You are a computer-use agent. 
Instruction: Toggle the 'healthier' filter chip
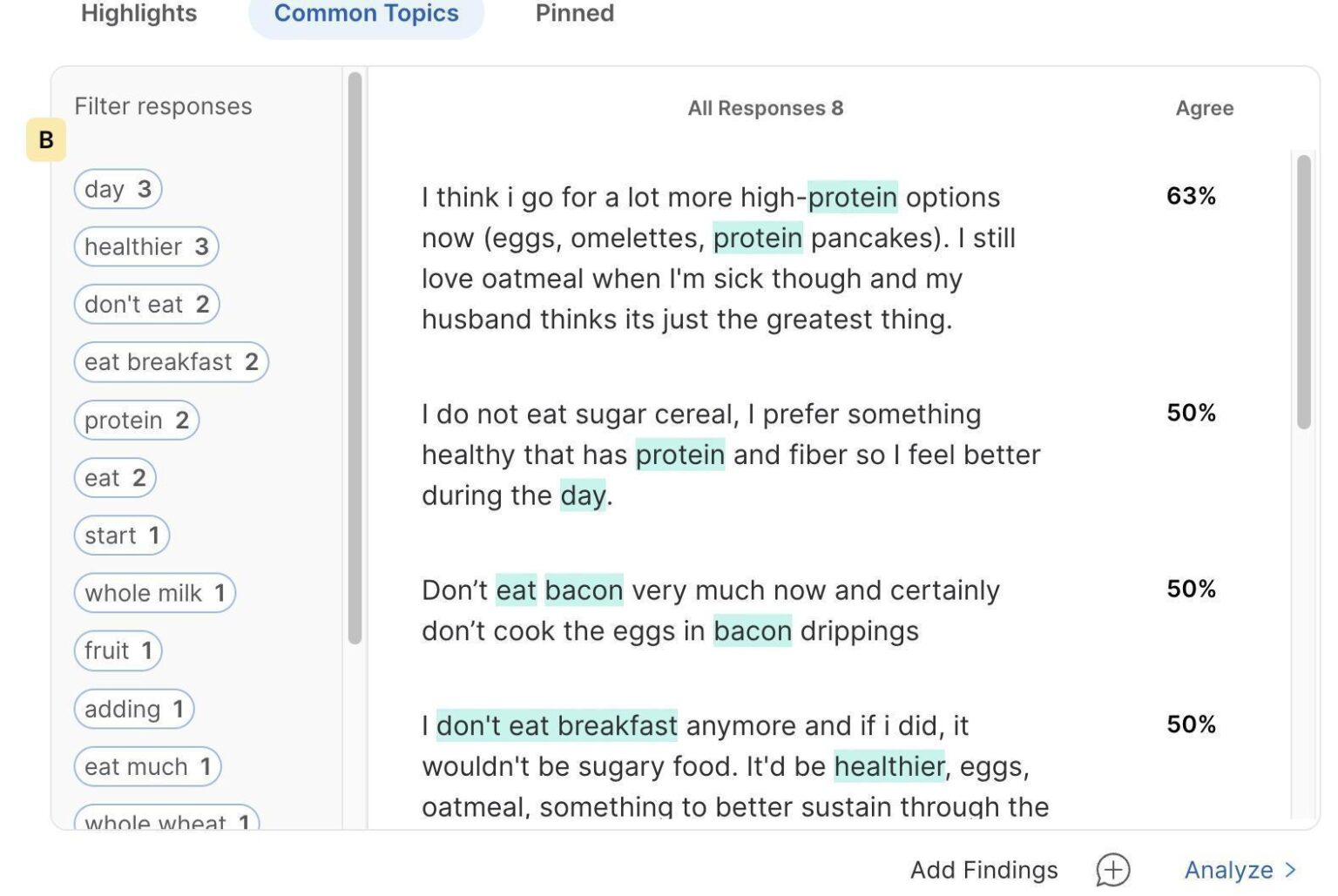click(x=146, y=246)
